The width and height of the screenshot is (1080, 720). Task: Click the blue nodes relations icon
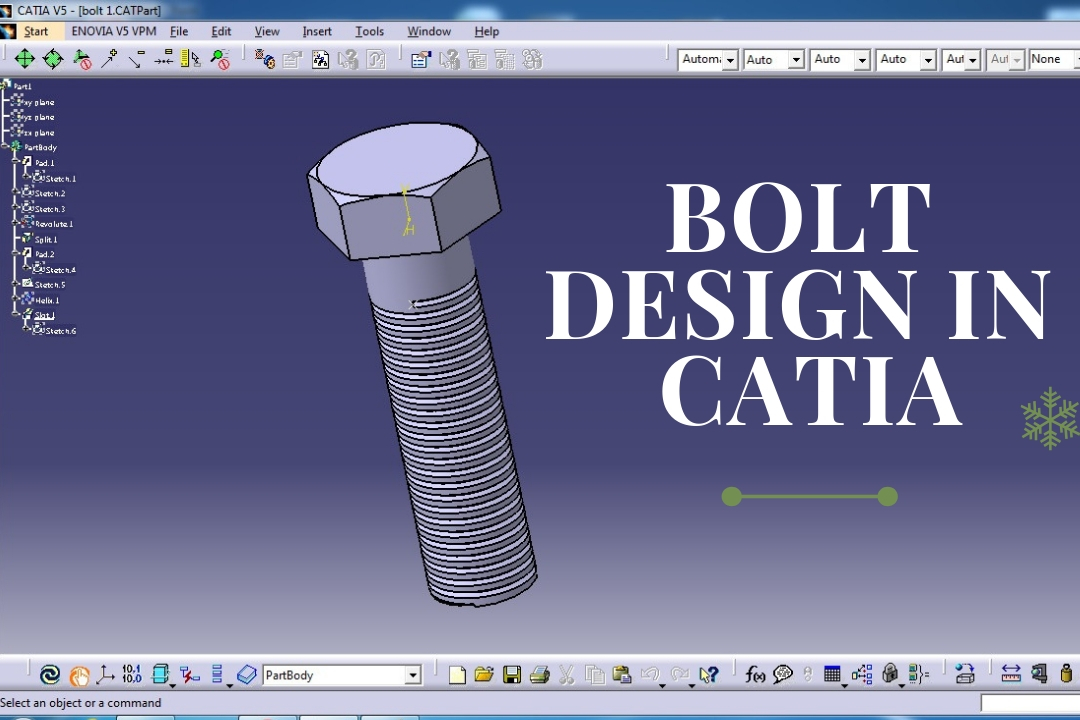(x=862, y=675)
